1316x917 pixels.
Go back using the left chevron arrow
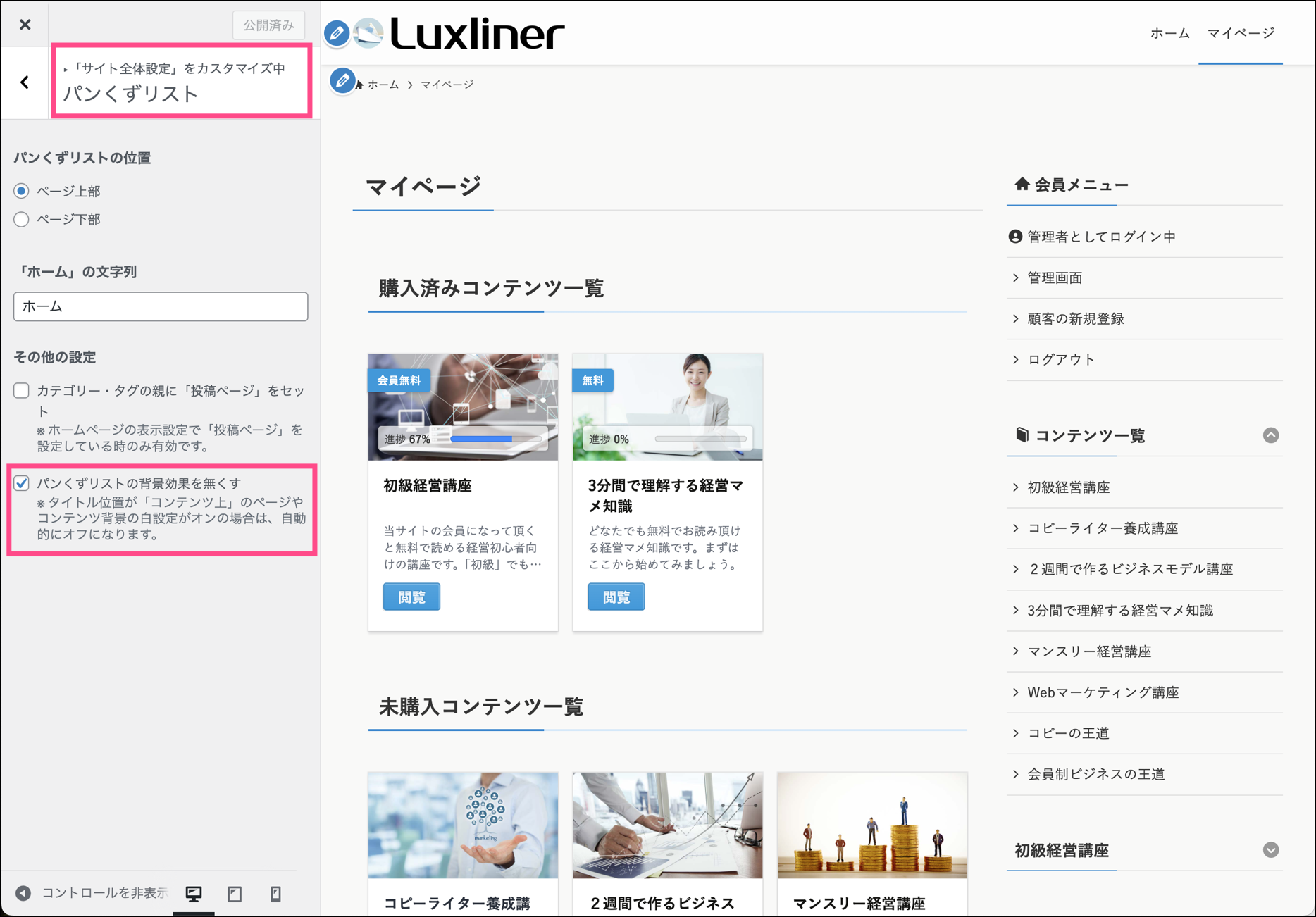pyautogui.click(x=25, y=82)
